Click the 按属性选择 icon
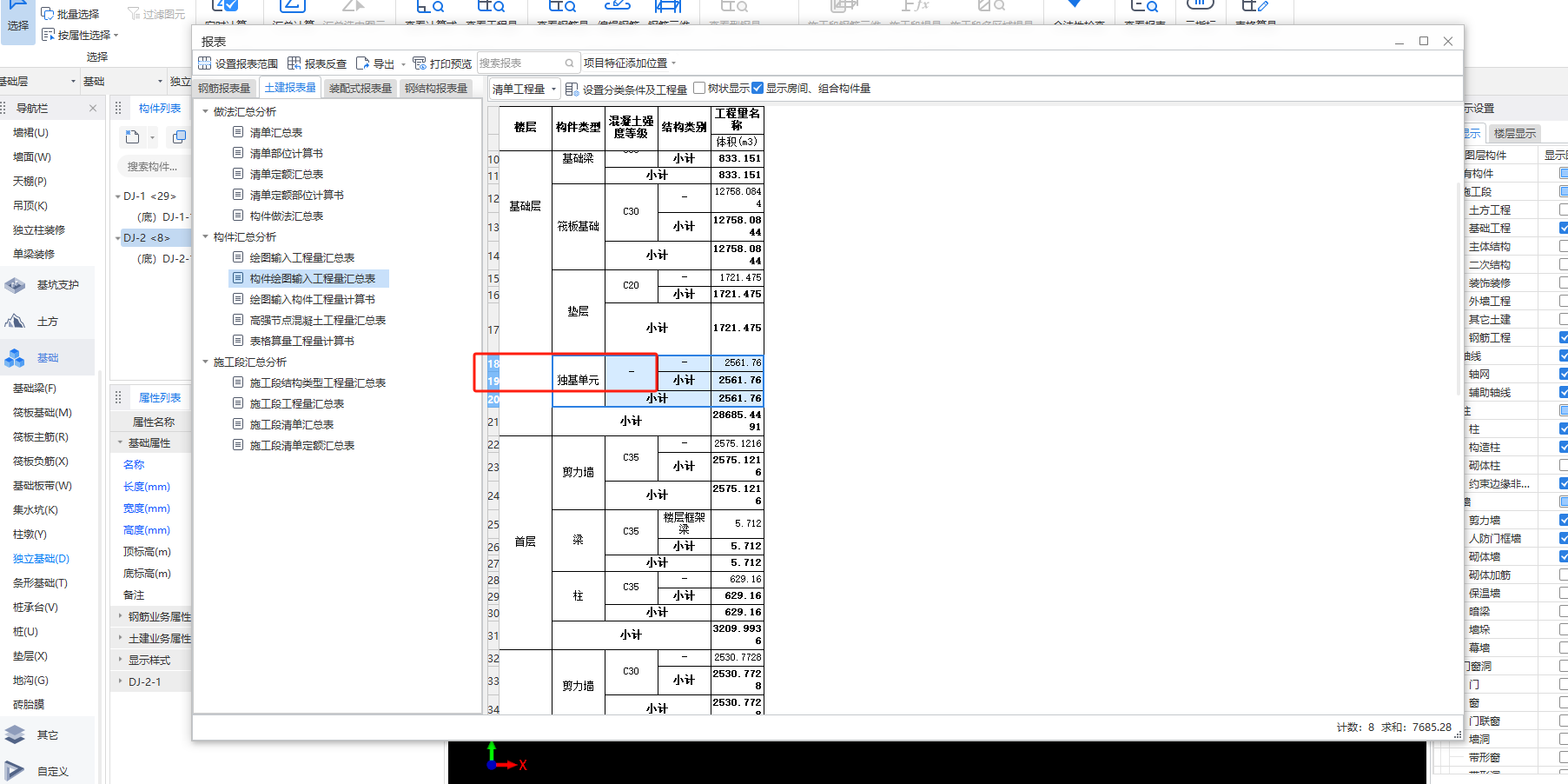Viewport: 1568px width, 784px height. point(48,35)
